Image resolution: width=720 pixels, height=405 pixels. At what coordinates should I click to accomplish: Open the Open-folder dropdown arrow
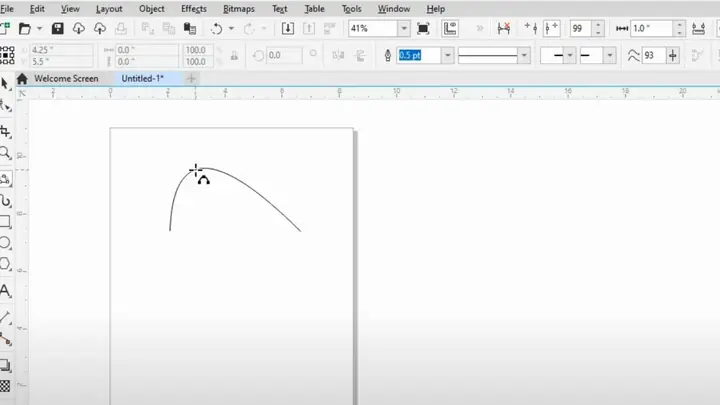(x=39, y=28)
